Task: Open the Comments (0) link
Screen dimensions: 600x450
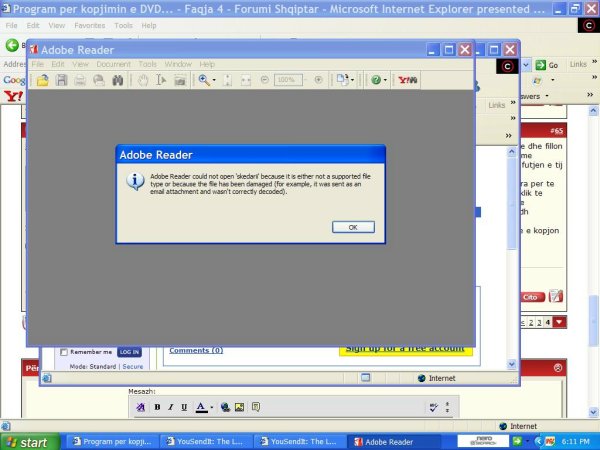Action: (x=196, y=350)
